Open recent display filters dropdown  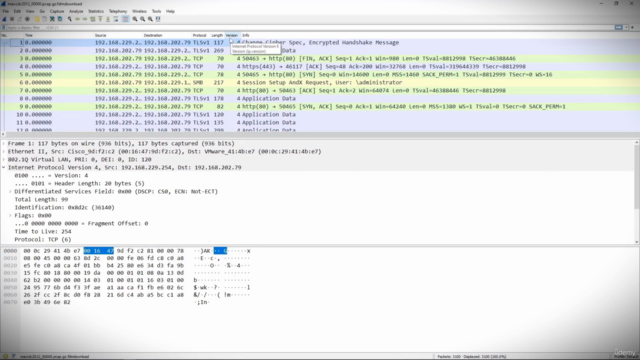pos(626,27)
